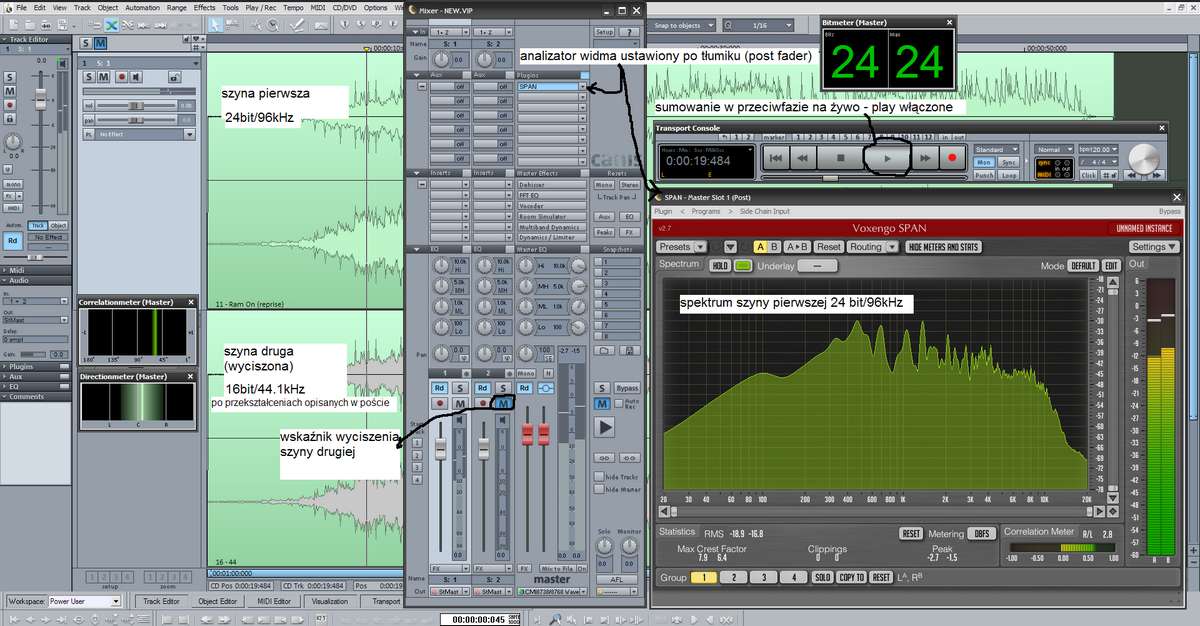Open Presets dropdown in SPAN
Viewport: 1200px width, 626px height.
[681, 246]
